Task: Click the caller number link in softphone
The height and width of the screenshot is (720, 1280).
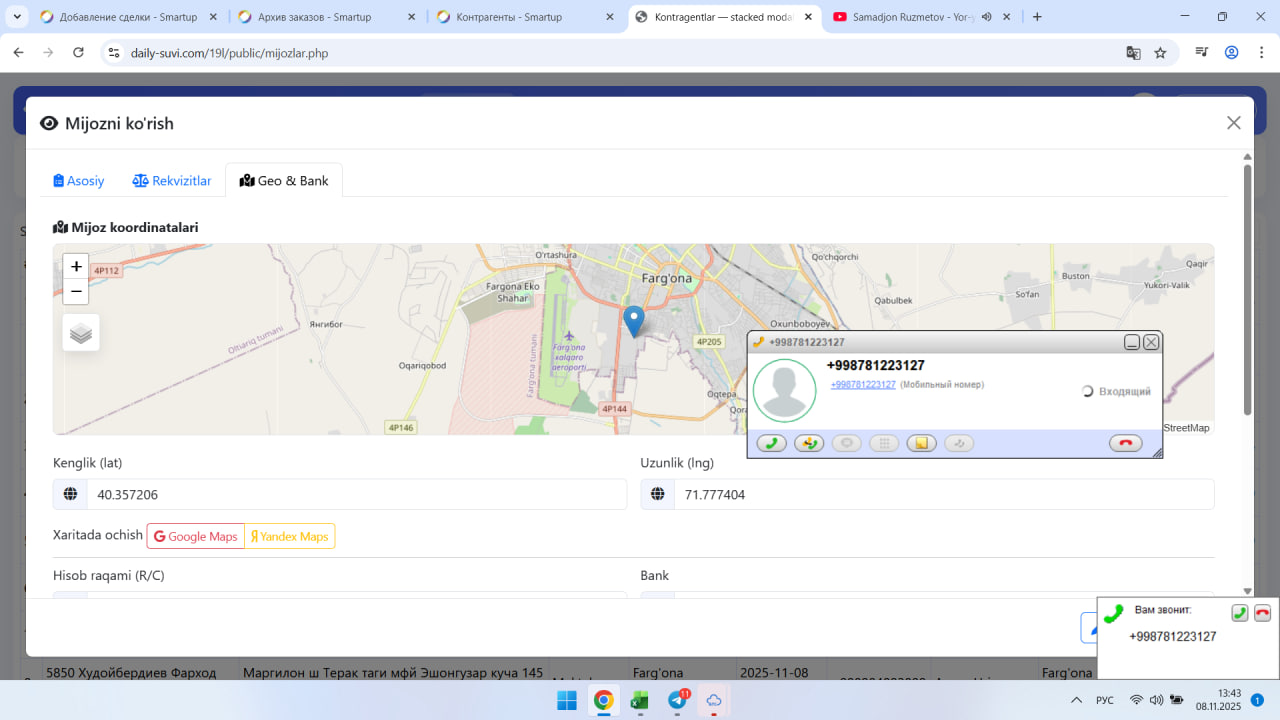Action: 863,385
